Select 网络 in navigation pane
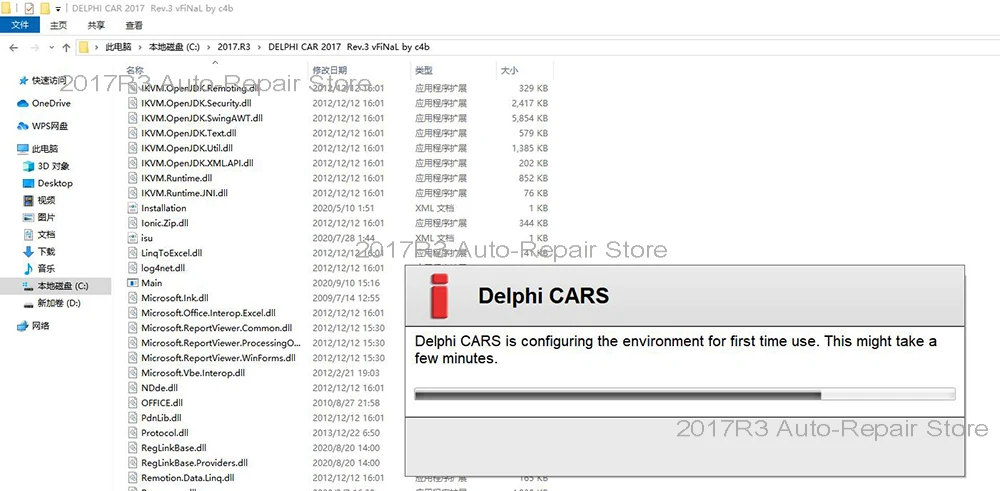1000x491 pixels. (x=41, y=326)
